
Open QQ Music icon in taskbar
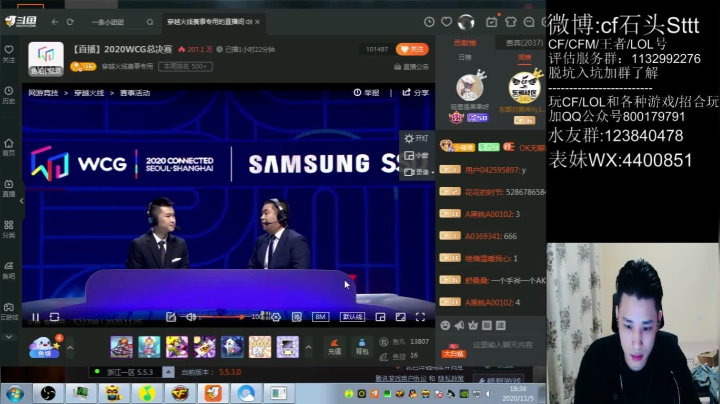click(147, 393)
